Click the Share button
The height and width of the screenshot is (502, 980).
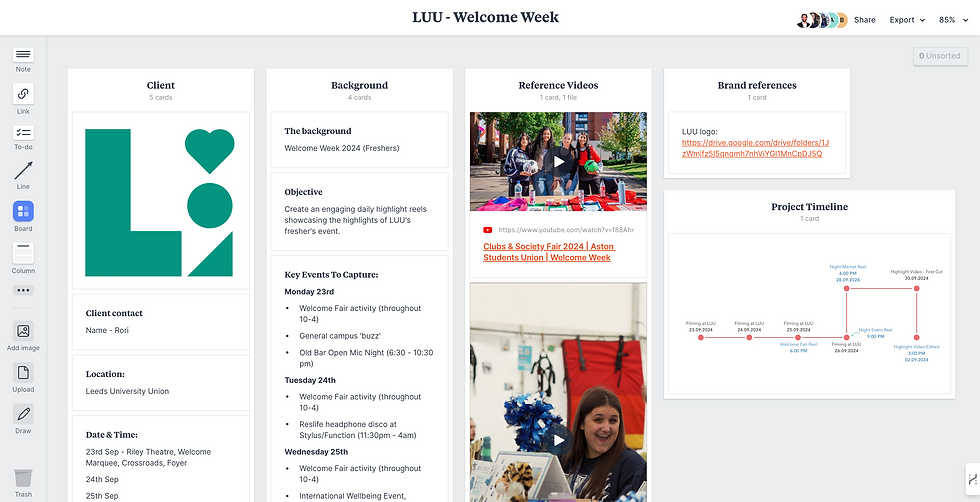864,20
